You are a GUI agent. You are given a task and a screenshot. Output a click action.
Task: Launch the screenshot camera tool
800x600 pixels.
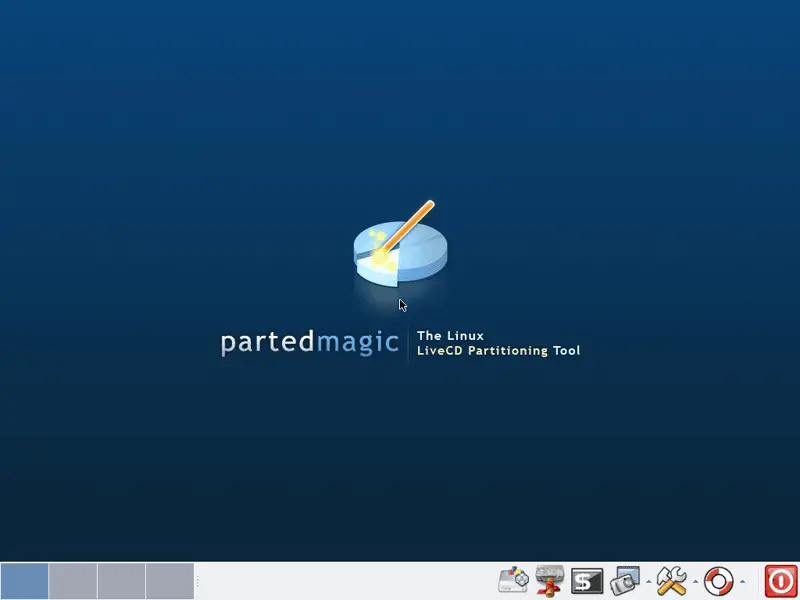point(625,581)
